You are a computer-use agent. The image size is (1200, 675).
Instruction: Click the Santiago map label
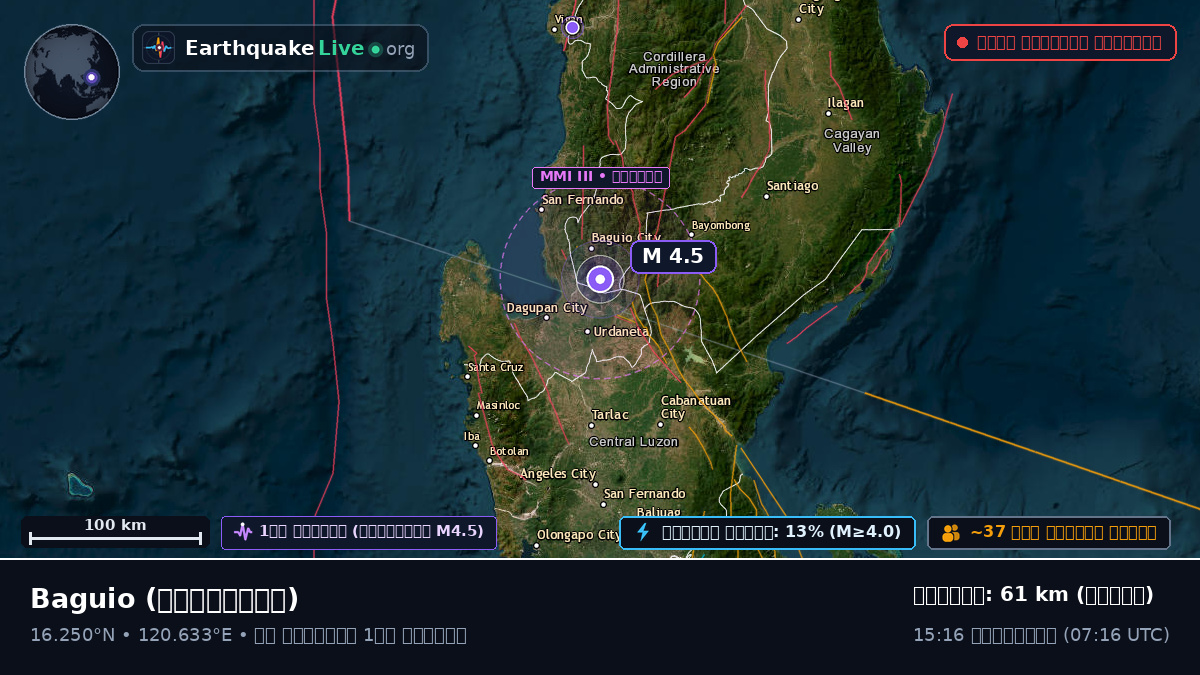point(792,186)
